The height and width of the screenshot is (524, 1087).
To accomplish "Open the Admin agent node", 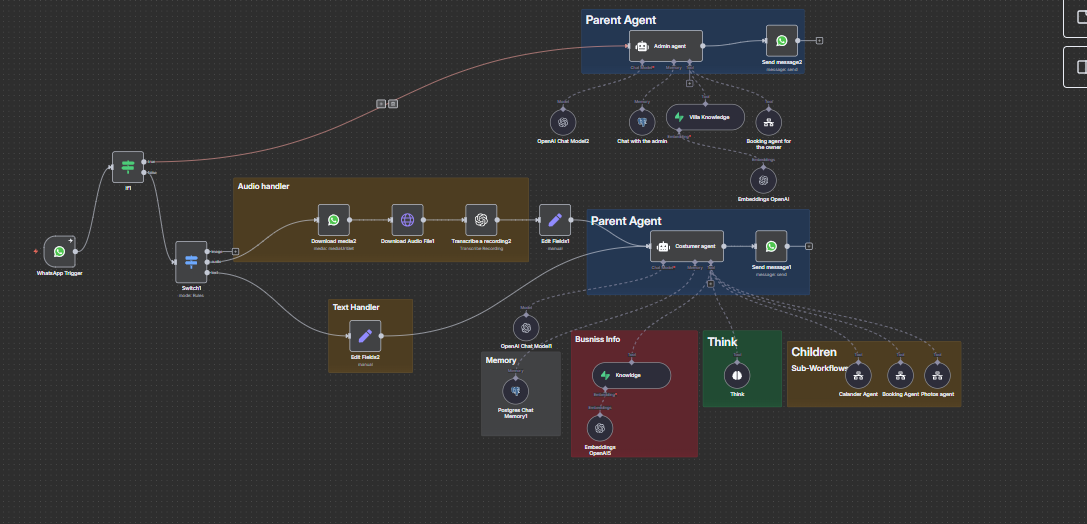I will [x=666, y=46].
